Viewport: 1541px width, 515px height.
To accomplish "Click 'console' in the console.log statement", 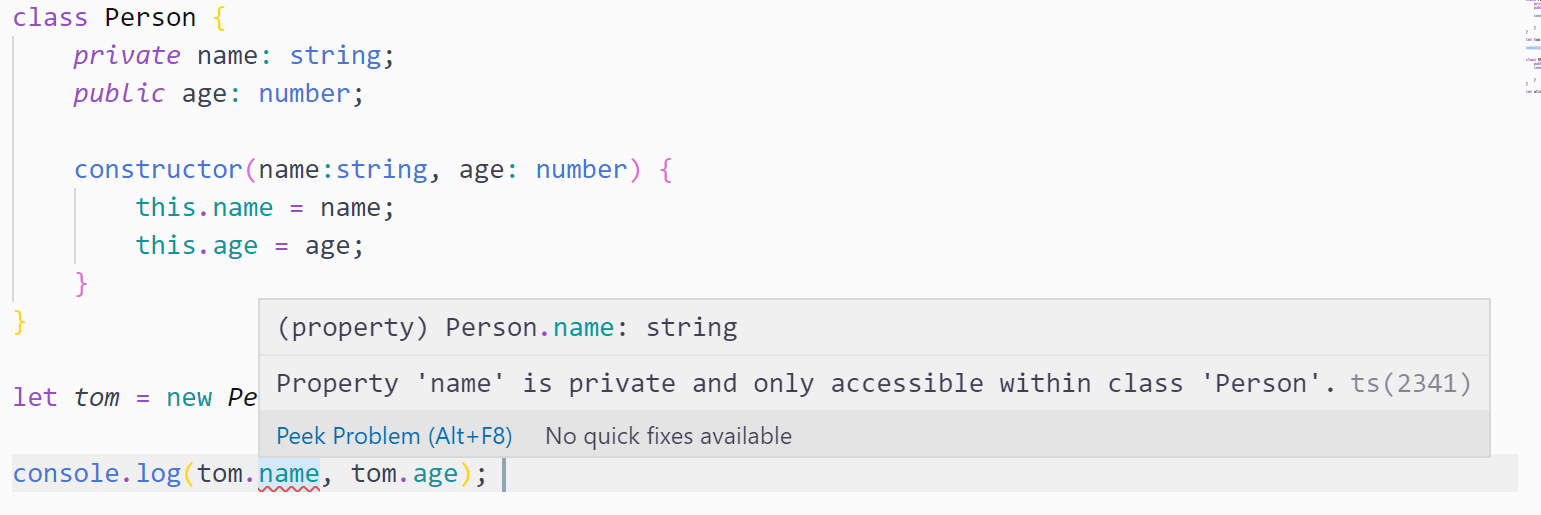I will (x=66, y=474).
